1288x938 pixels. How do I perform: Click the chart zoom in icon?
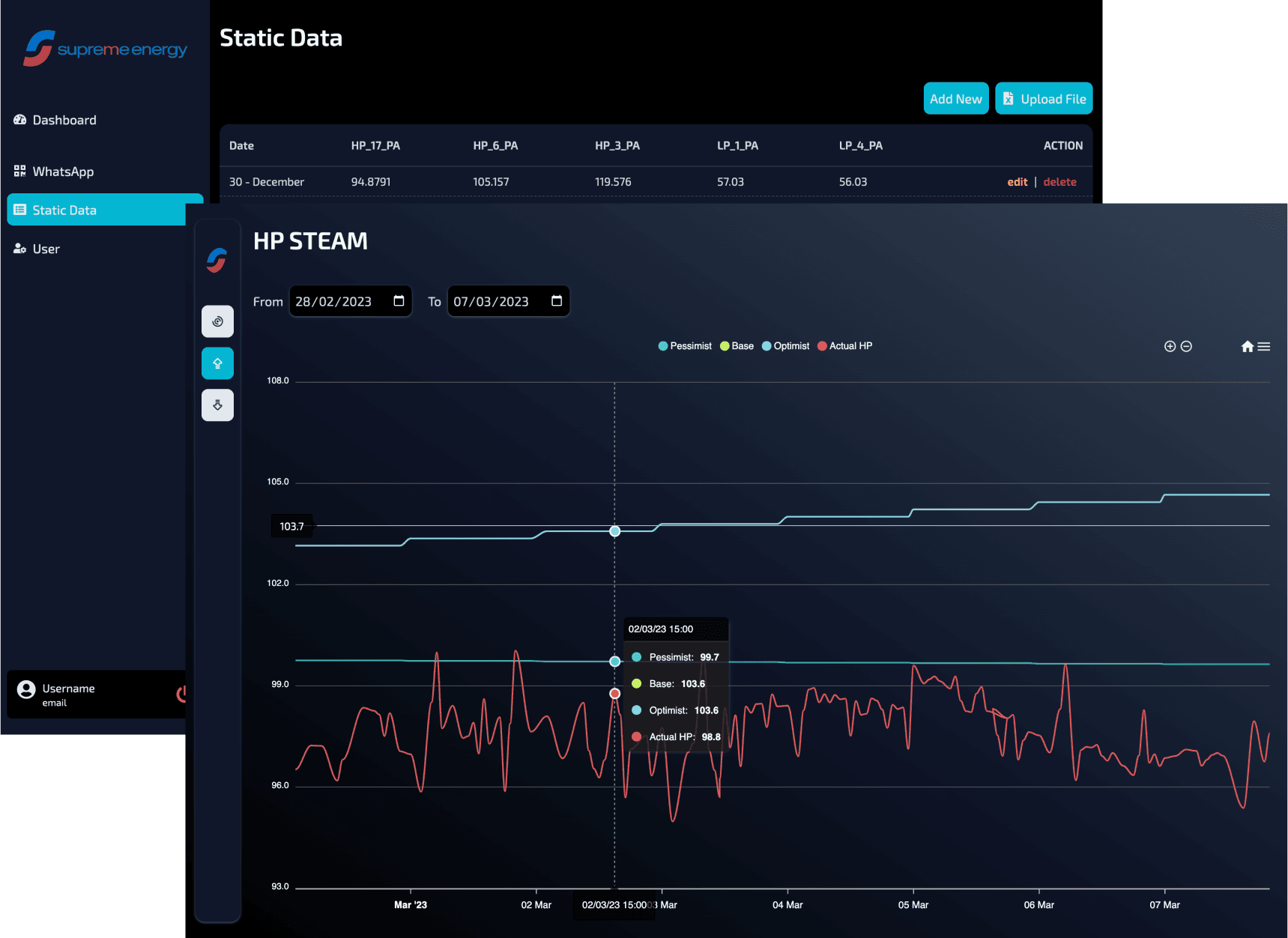click(1170, 346)
